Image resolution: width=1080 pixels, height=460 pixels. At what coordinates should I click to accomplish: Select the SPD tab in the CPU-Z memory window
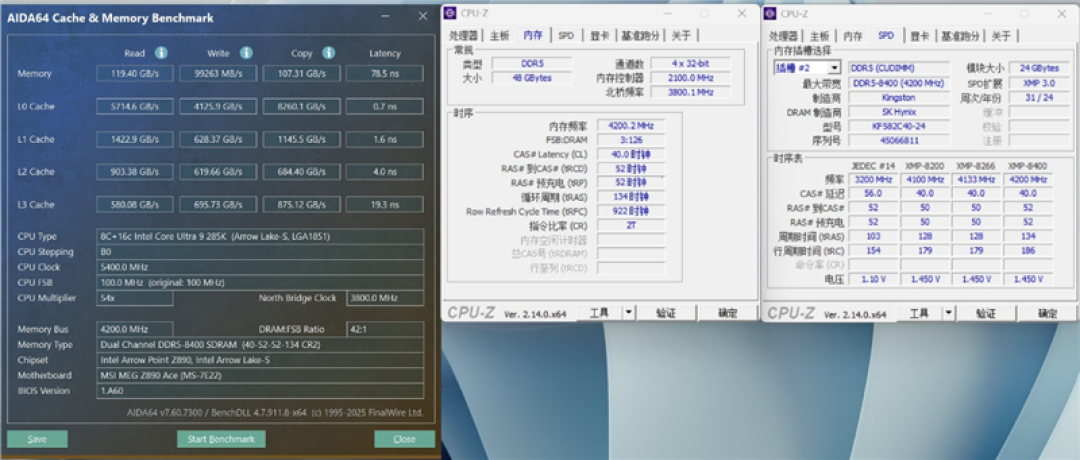565,36
